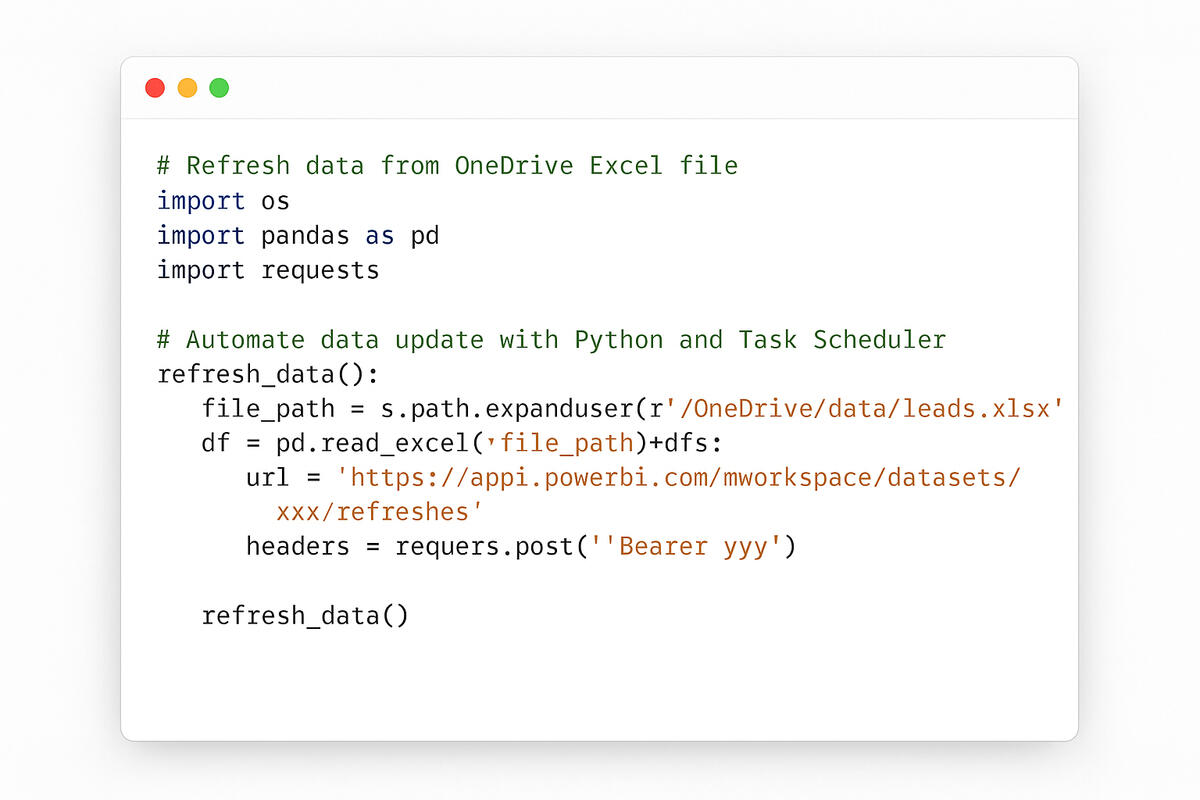The image size is (1200, 800).
Task: Click the 'headers' assignment line
Action: click(310, 546)
